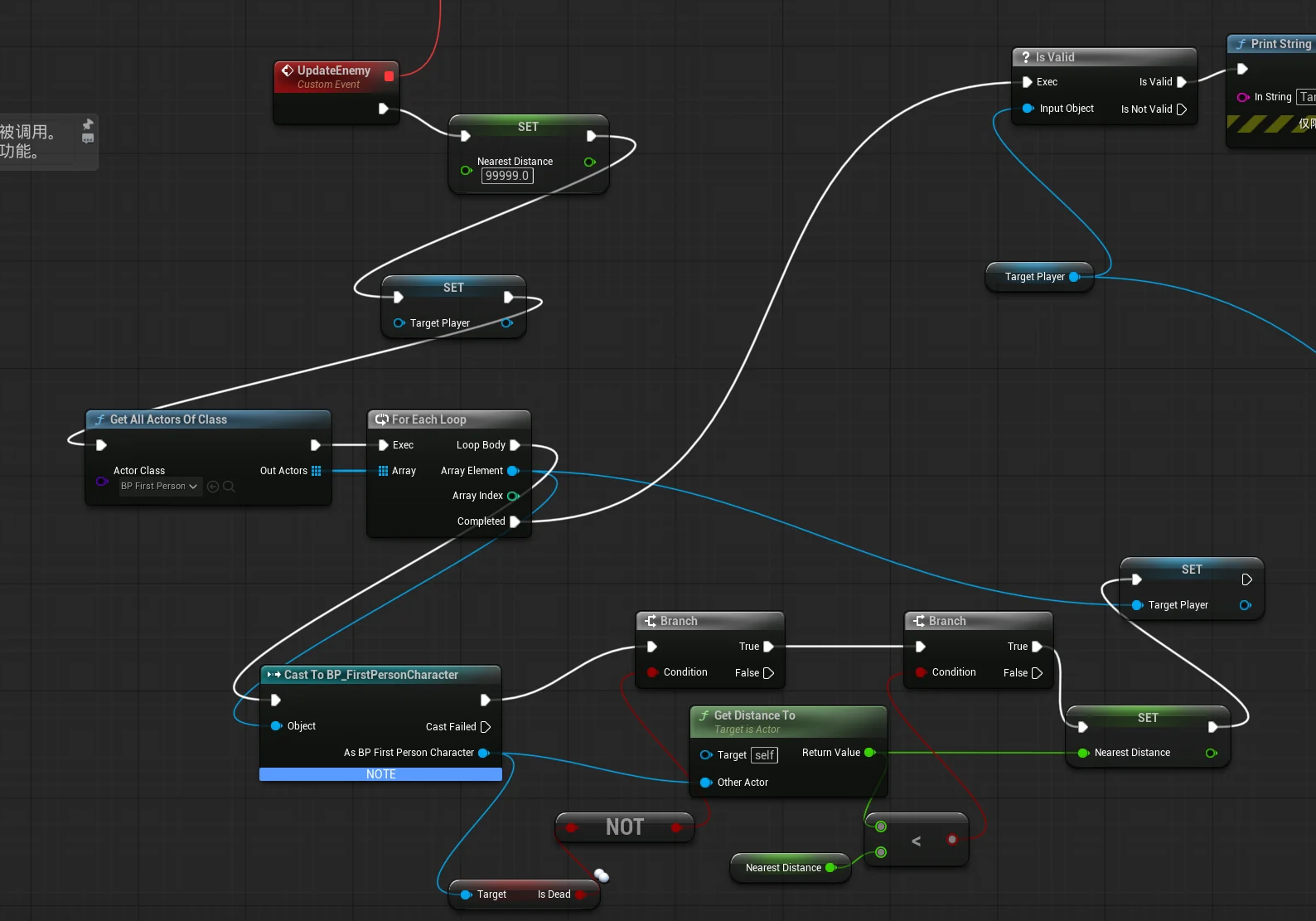Select the NOT boolean node

click(x=625, y=827)
